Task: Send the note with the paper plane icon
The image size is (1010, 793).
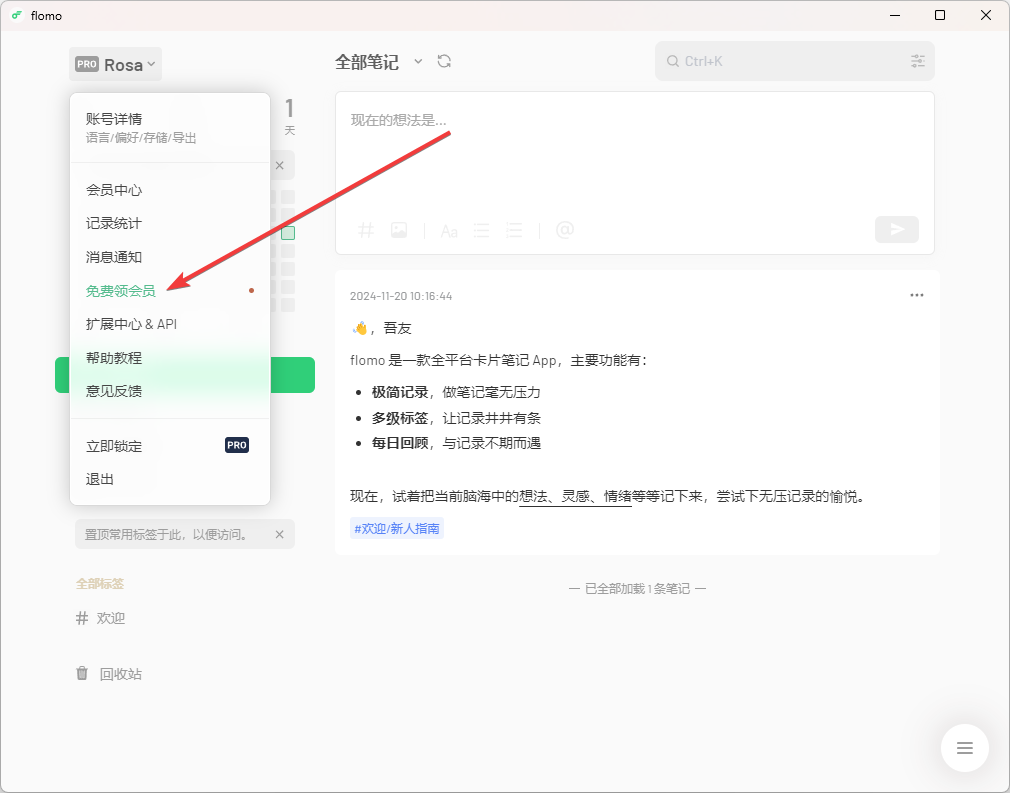Action: point(896,229)
